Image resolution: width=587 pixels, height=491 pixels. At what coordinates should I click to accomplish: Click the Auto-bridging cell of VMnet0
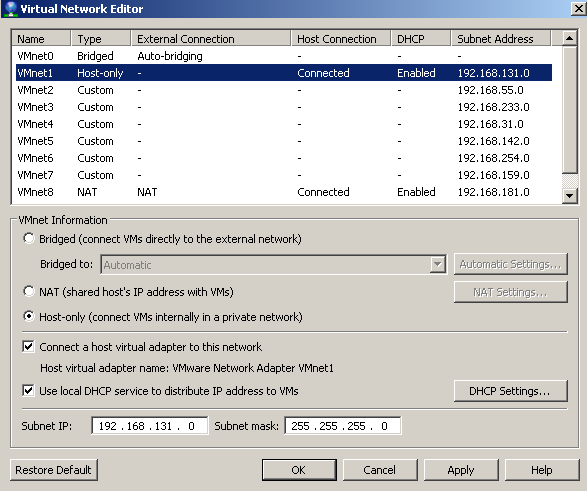(x=170, y=56)
